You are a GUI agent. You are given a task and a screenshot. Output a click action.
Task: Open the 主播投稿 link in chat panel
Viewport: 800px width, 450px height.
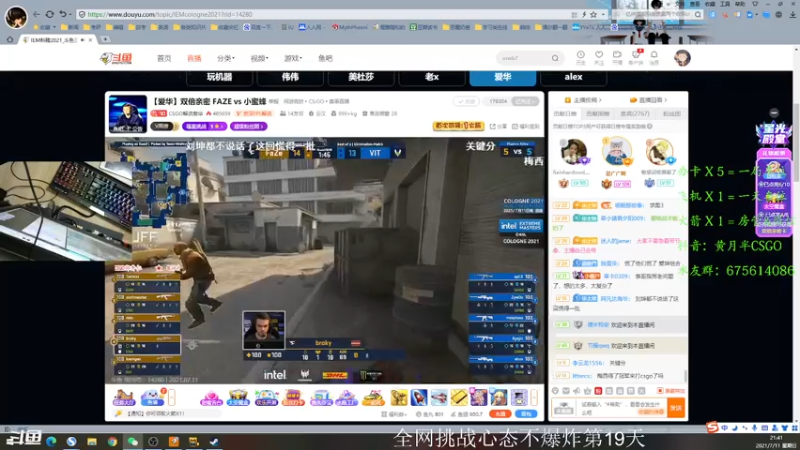[x=583, y=100]
